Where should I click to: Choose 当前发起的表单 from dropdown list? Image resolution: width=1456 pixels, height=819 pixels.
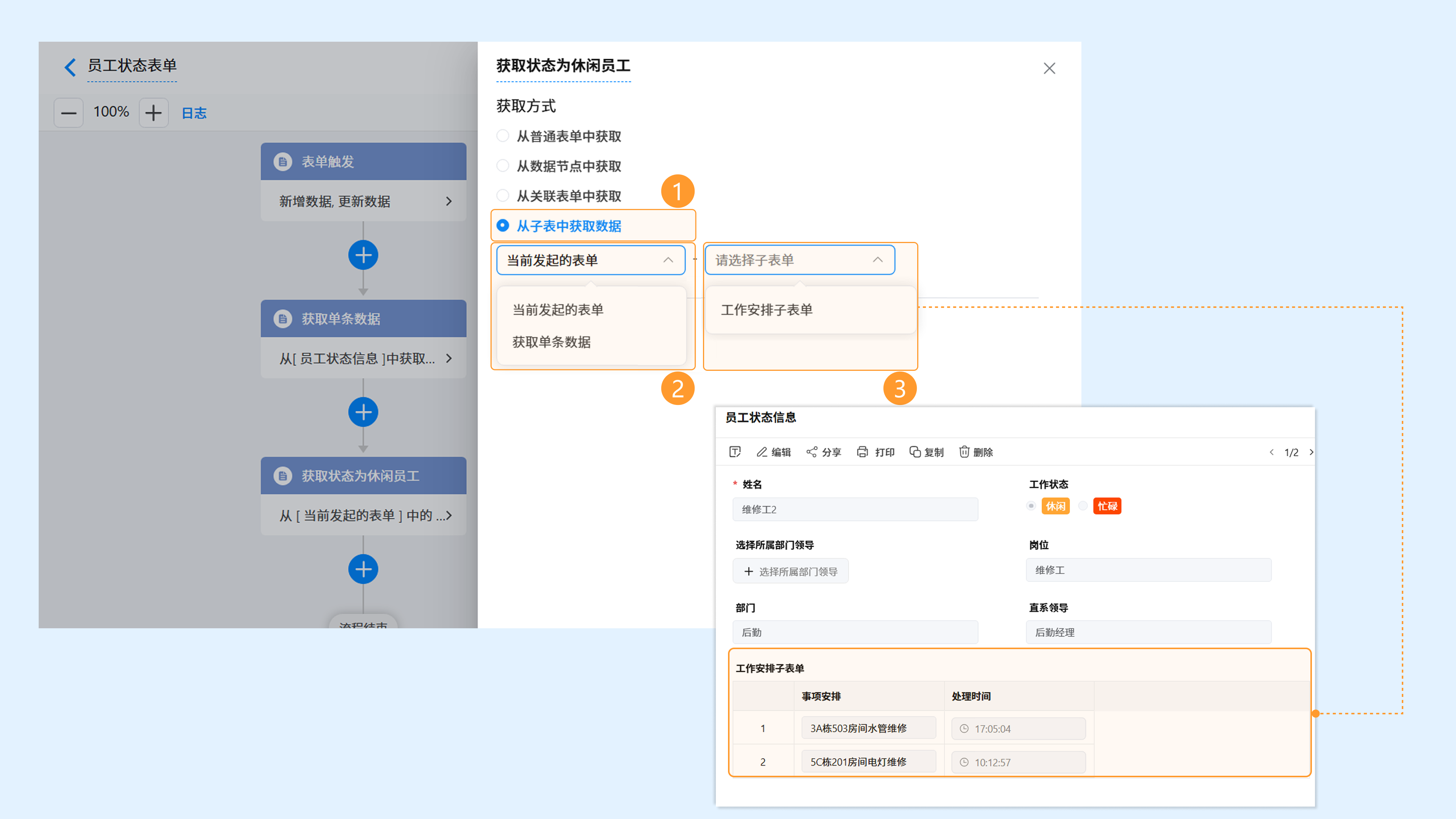point(558,310)
